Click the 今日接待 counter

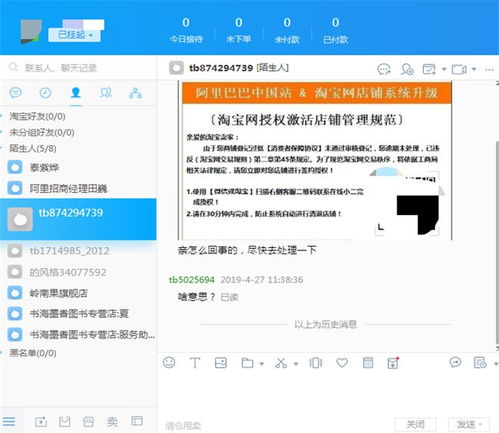point(186,30)
